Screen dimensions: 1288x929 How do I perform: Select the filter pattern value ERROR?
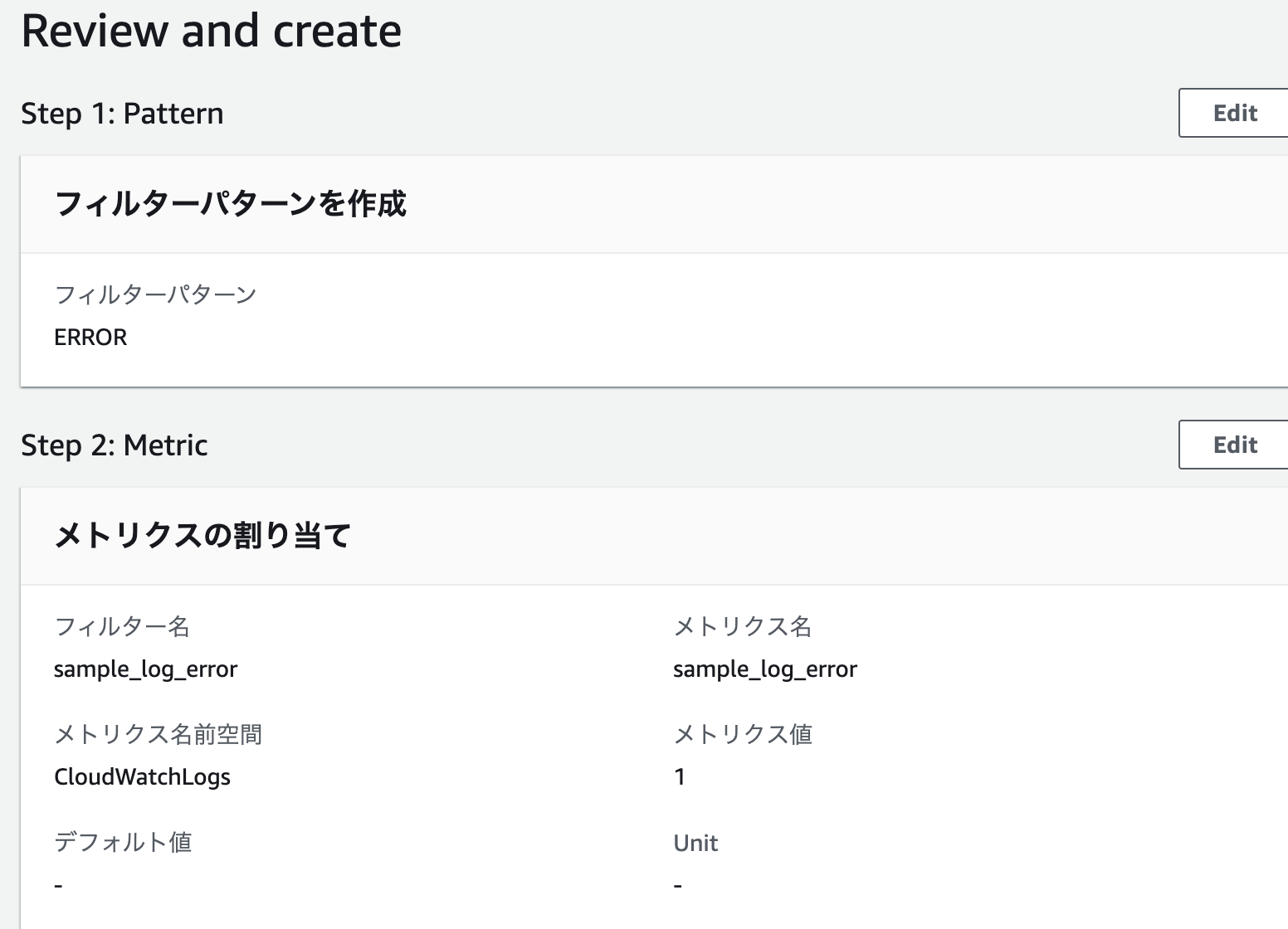tap(90, 337)
